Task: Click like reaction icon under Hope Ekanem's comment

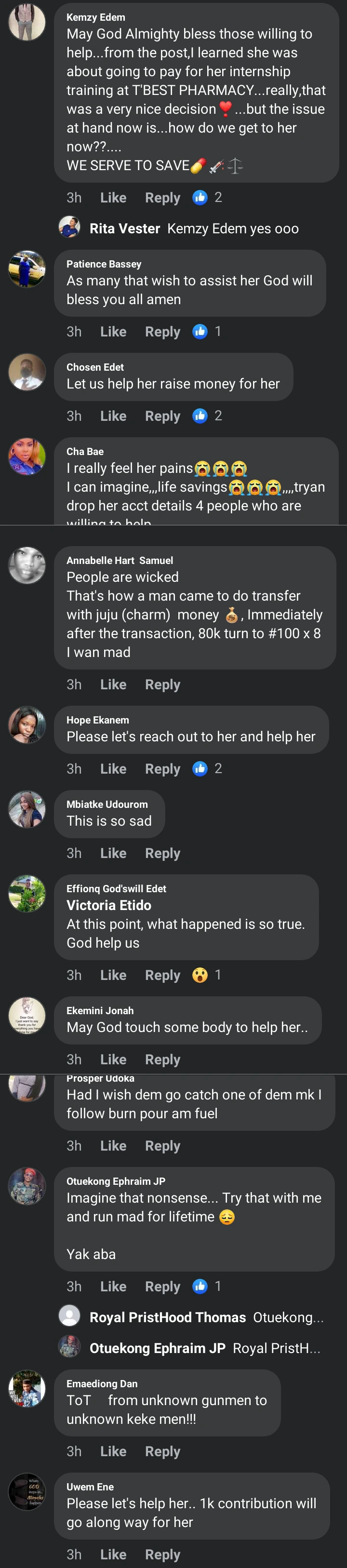Action: coord(200,769)
